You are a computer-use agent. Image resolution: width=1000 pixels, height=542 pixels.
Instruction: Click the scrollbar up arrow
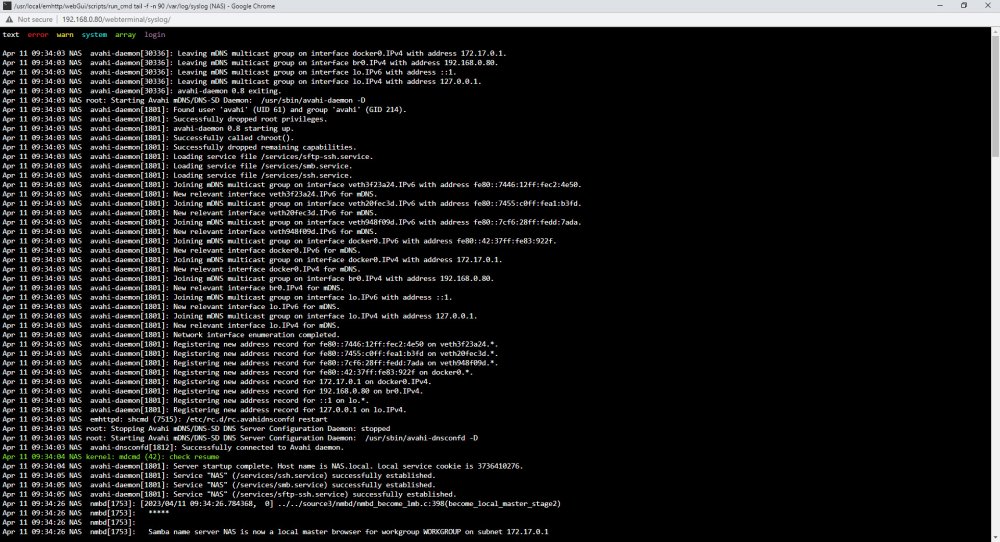tap(995, 31)
